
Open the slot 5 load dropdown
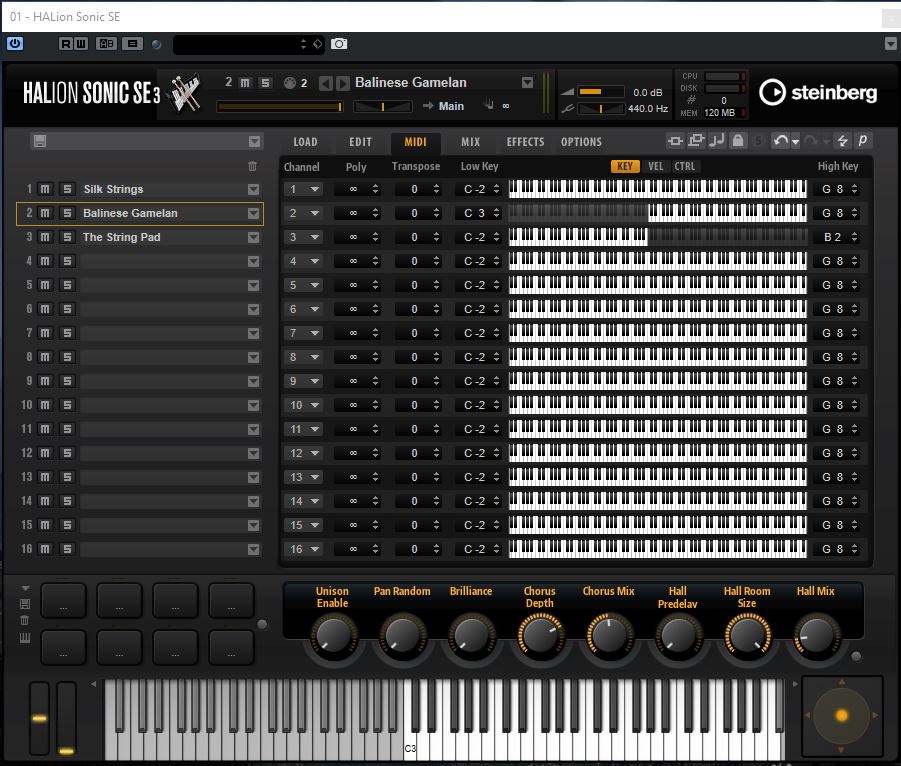pyautogui.click(x=253, y=285)
